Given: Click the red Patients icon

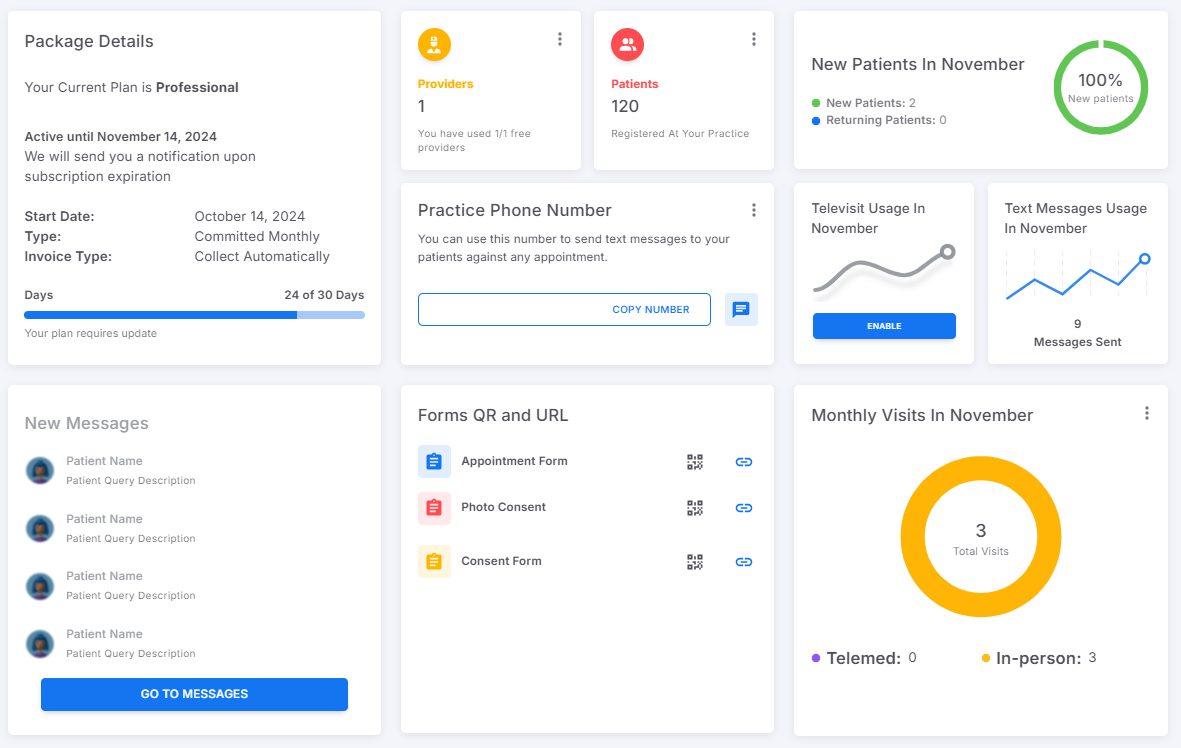Looking at the screenshot, I should point(627,44).
